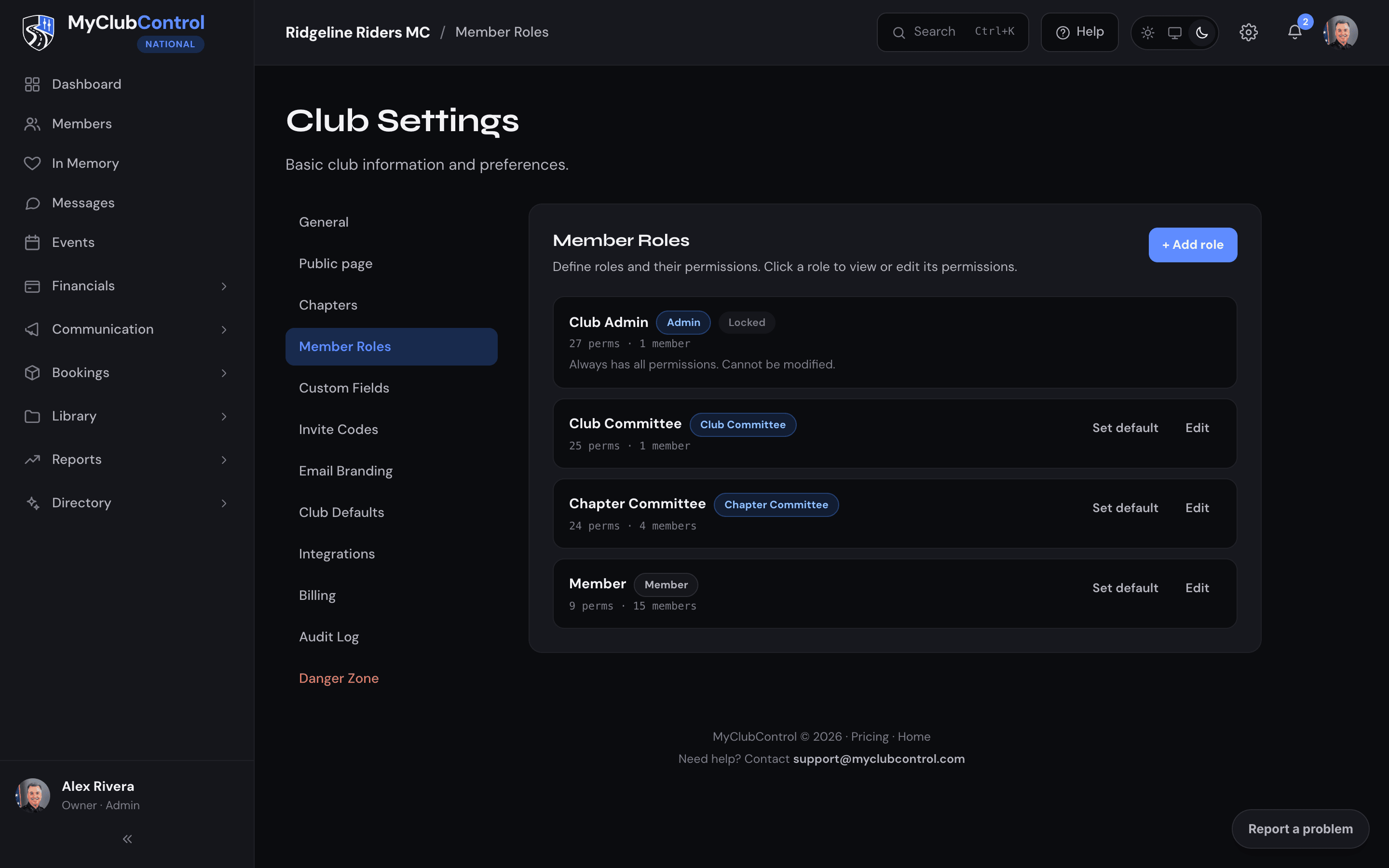
Task: Open the Public page settings tab
Action: [x=392, y=263]
